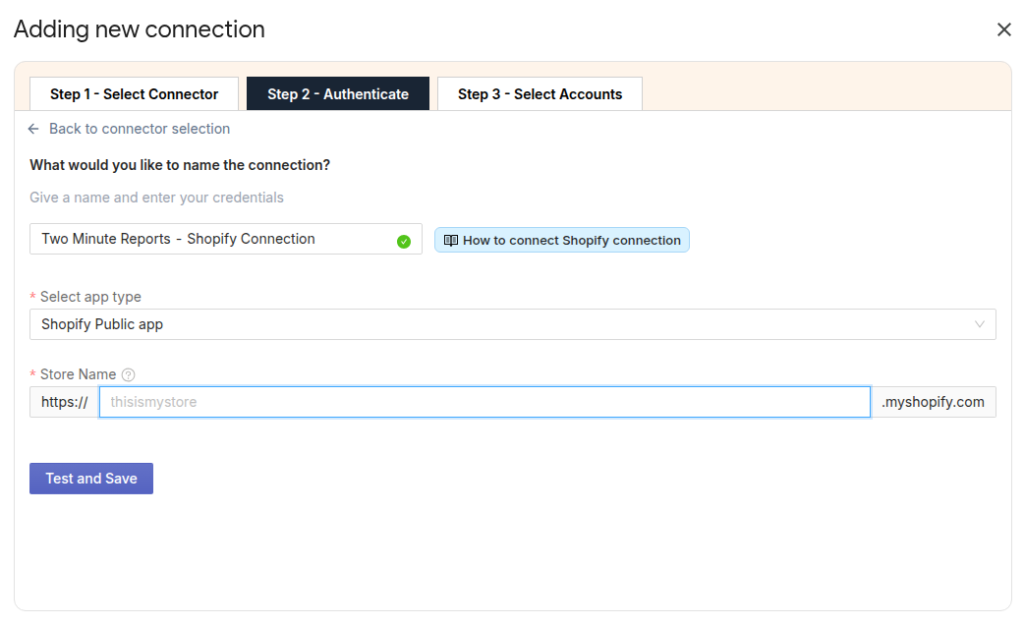Select the Step 2 - Authenticate tab
The width and height of the screenshot is (1024, 625).
coord(338,94)
